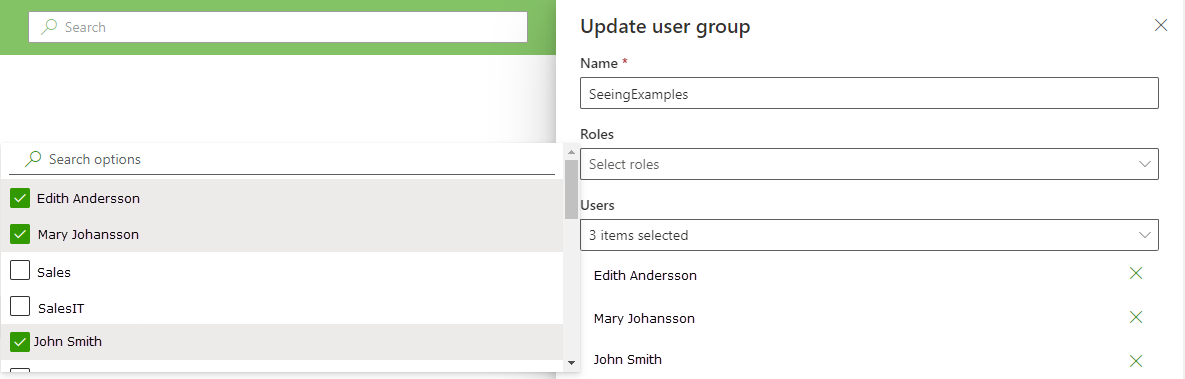Click the magnifier icon in top search bar
Image resolution: width=1185 pixels, height=379 pixels.
tap(49, 26)
